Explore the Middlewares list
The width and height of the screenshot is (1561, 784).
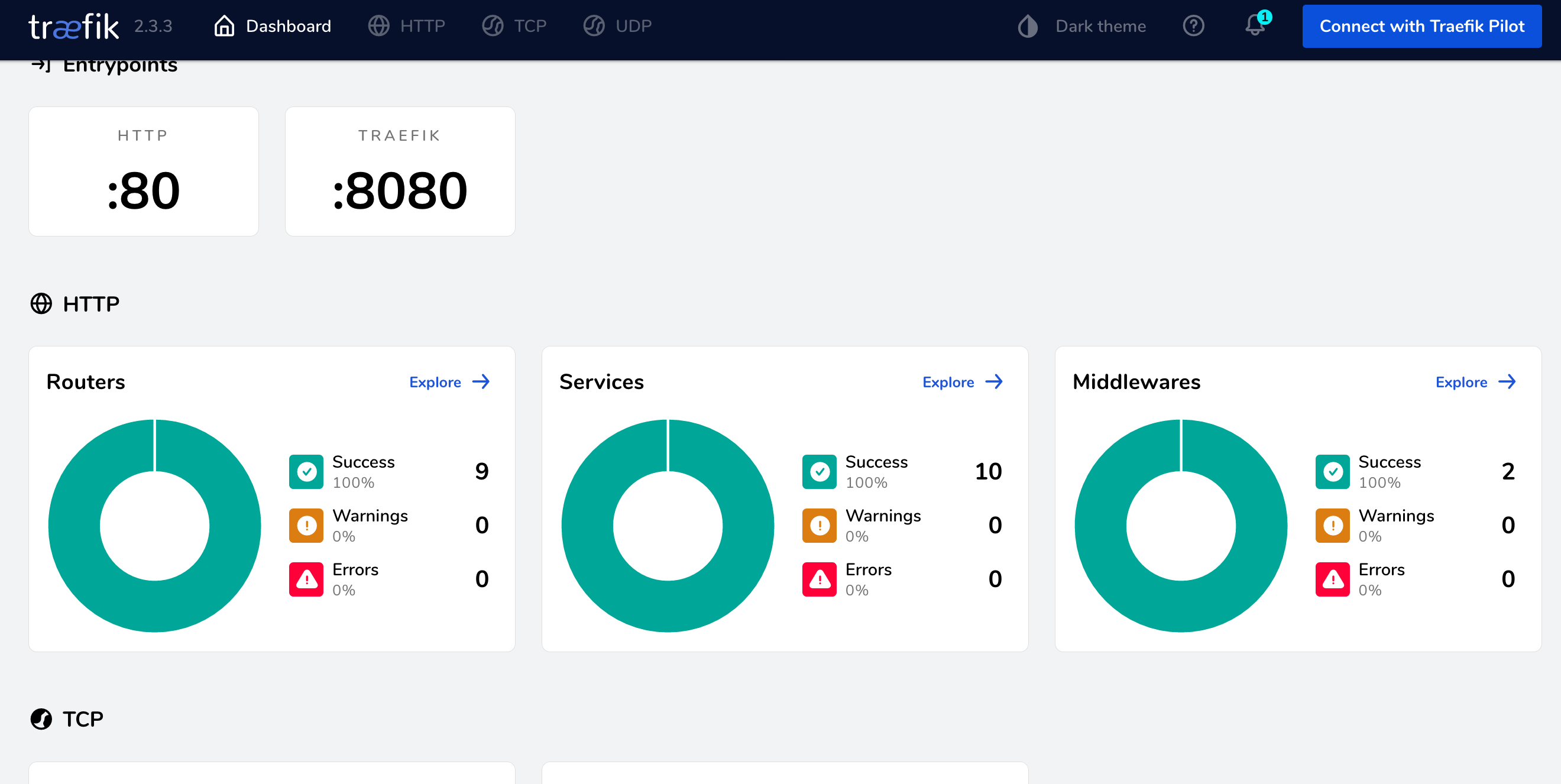1475,382
